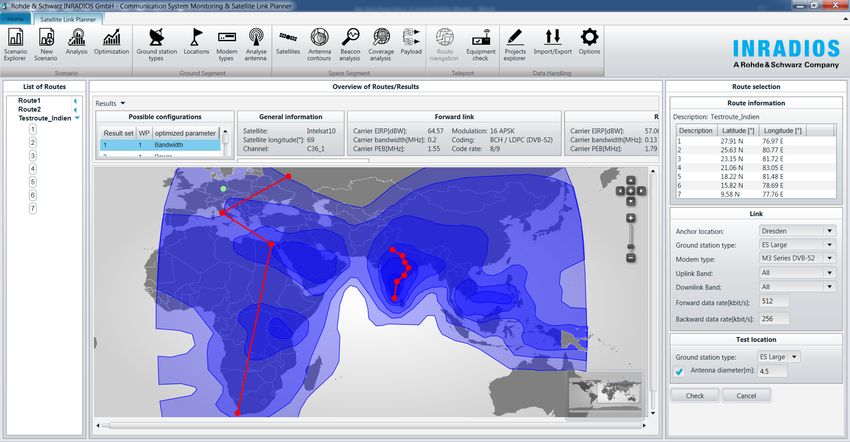
Task: Collapse the Testroute_Indien tree node
Action: 78,118
